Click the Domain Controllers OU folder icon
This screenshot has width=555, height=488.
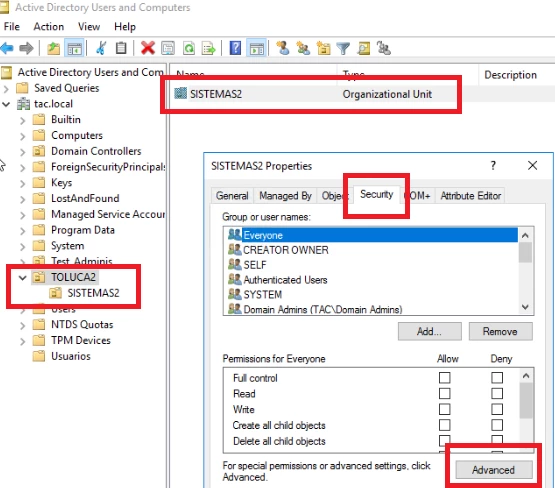39,151
